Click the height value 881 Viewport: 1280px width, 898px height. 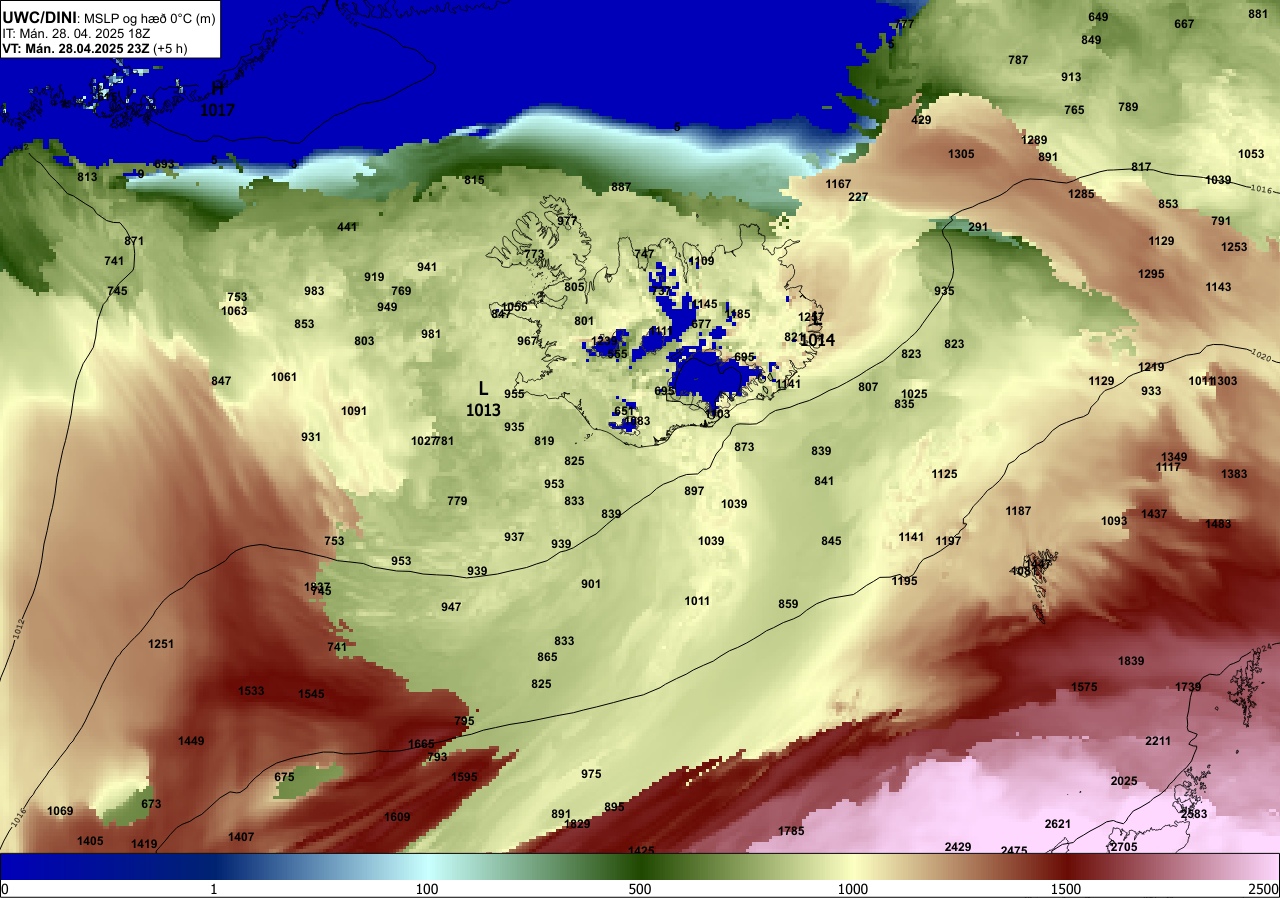1258,14
